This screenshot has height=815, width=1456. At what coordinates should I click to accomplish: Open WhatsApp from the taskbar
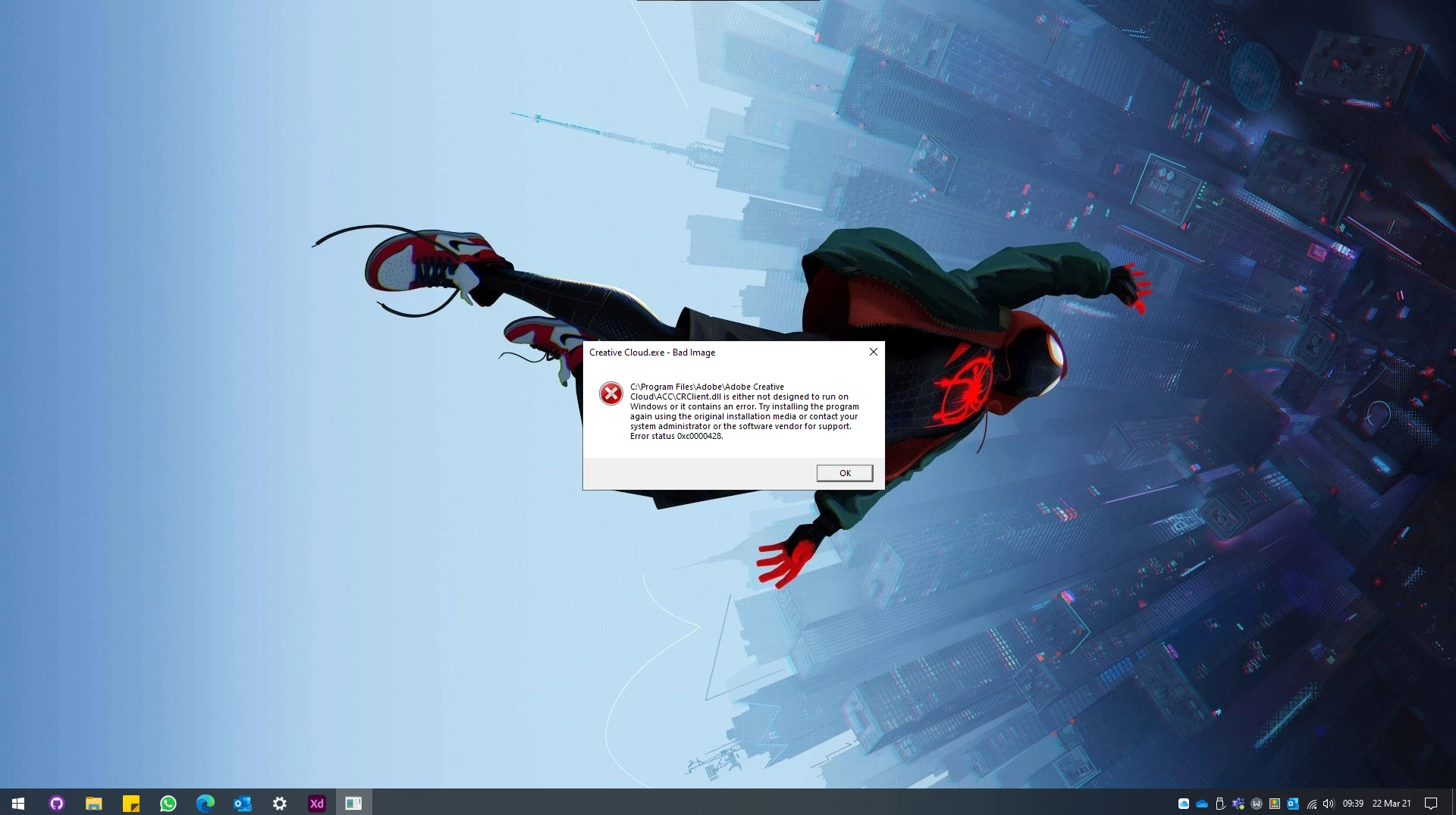[x=168, y=803]
